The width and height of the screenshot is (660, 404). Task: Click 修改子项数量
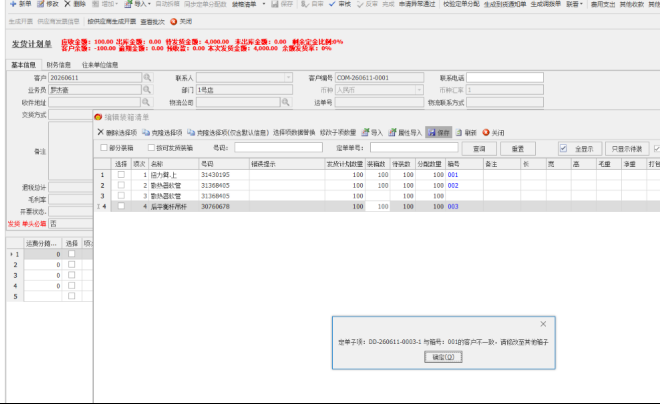(x=338, y=133)
